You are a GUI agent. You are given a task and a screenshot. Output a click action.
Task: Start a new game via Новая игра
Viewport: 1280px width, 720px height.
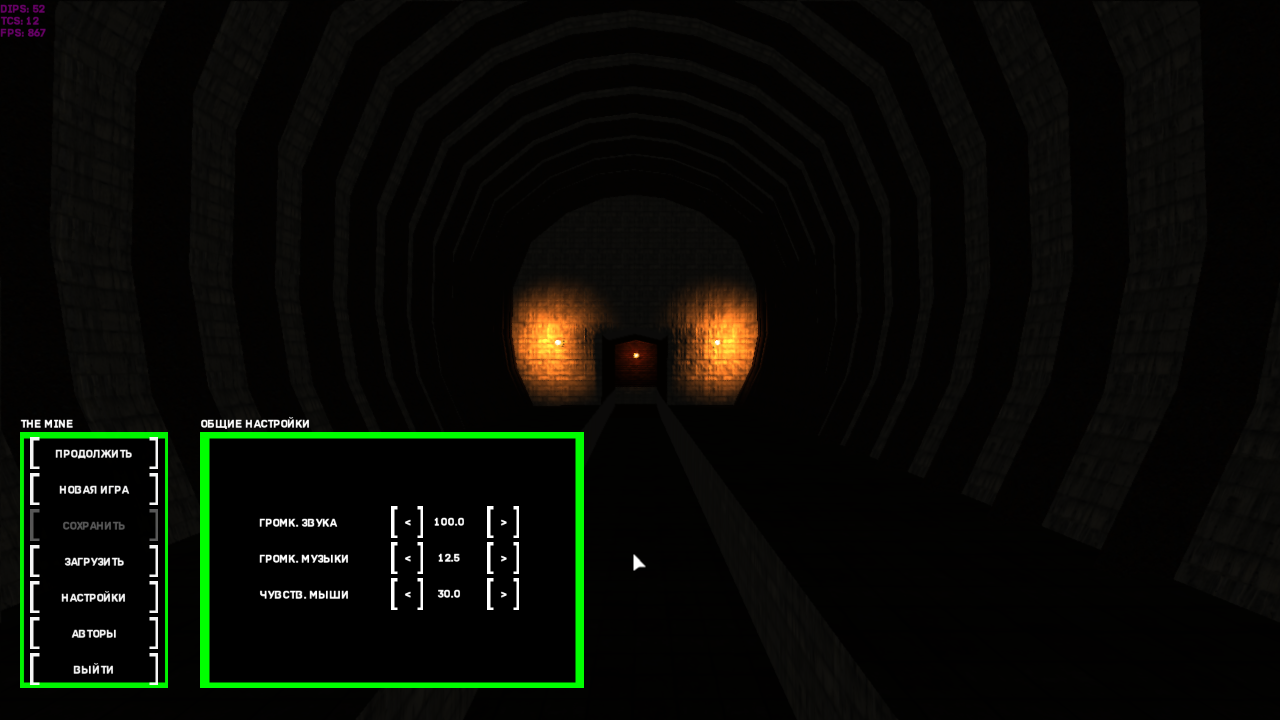[x=94, y=489]
